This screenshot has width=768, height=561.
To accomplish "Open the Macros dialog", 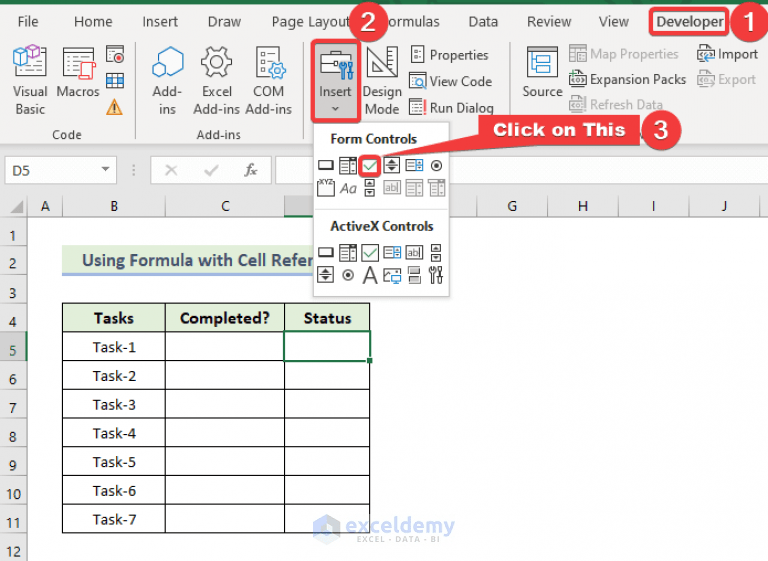I will pos(78,72).
